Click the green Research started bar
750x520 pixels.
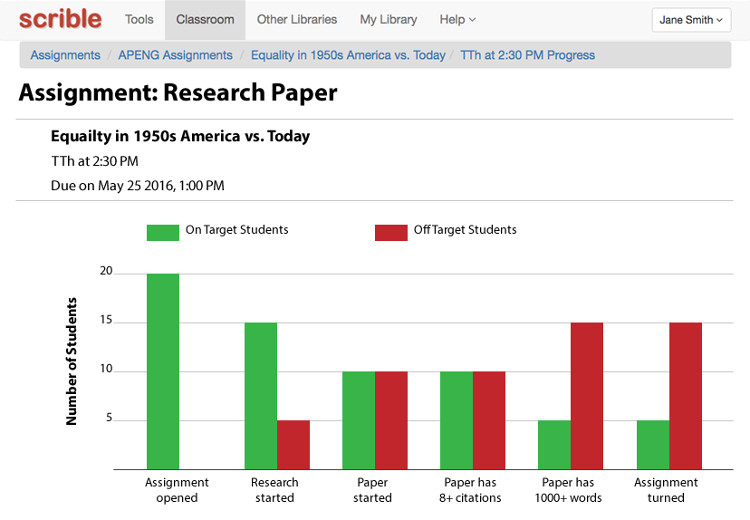click(x=261, y=396)
